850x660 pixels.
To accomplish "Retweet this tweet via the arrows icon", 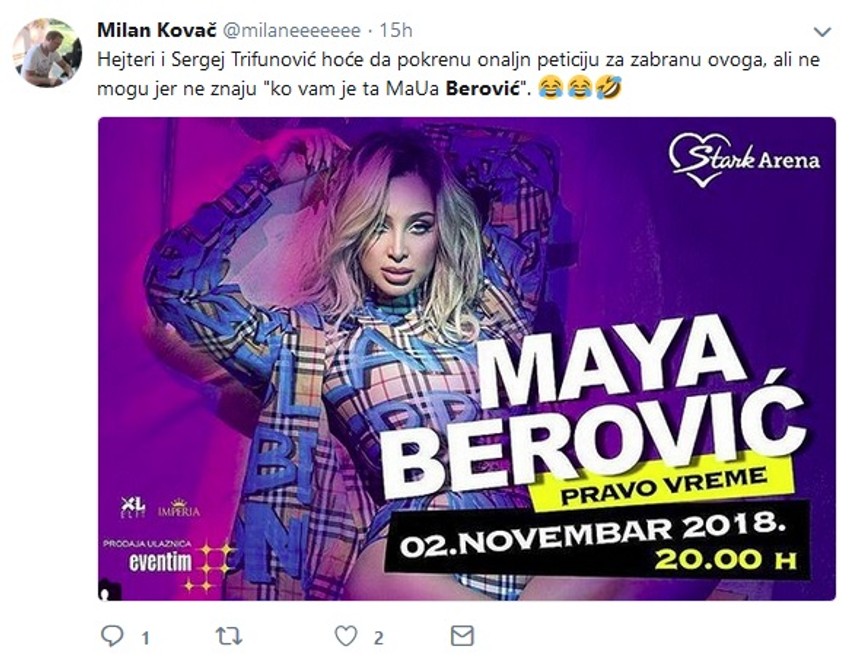I will tap(229, 635).
